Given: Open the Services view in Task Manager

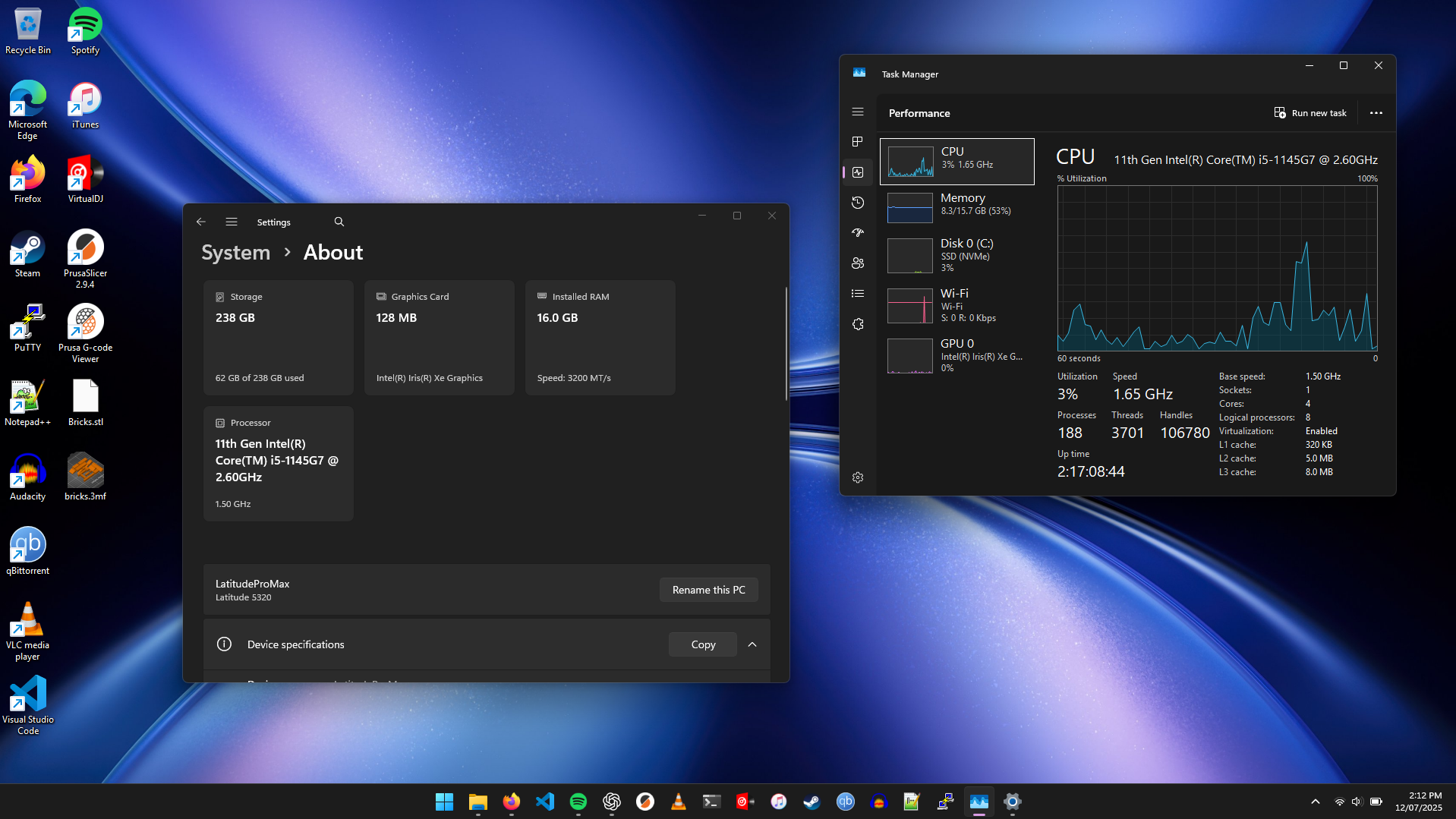Looking at the screenshot, I should pos(857,324).
